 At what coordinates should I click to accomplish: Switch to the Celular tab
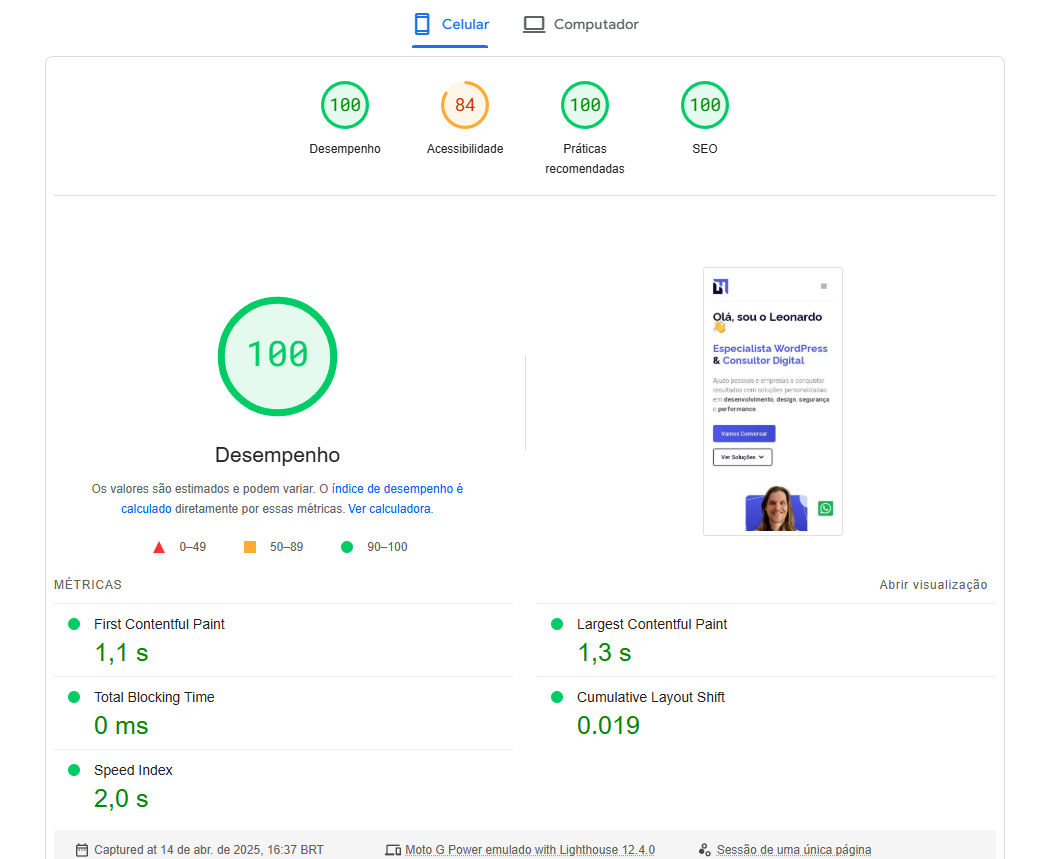[x=451, y=25]
